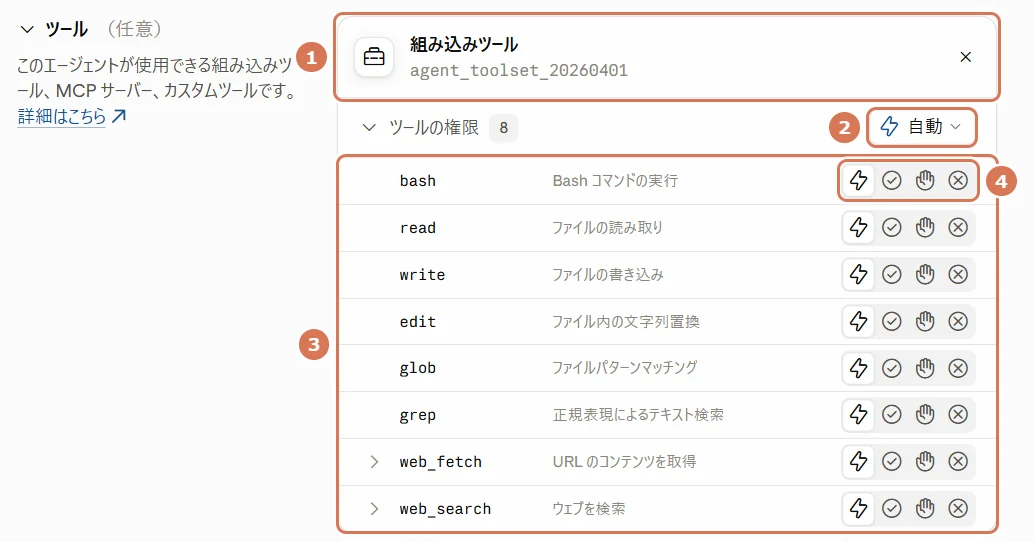Viewport: 1033px width, 542px height.
Task: Collapse the ツール section chevron
Action: pos(27,30)
